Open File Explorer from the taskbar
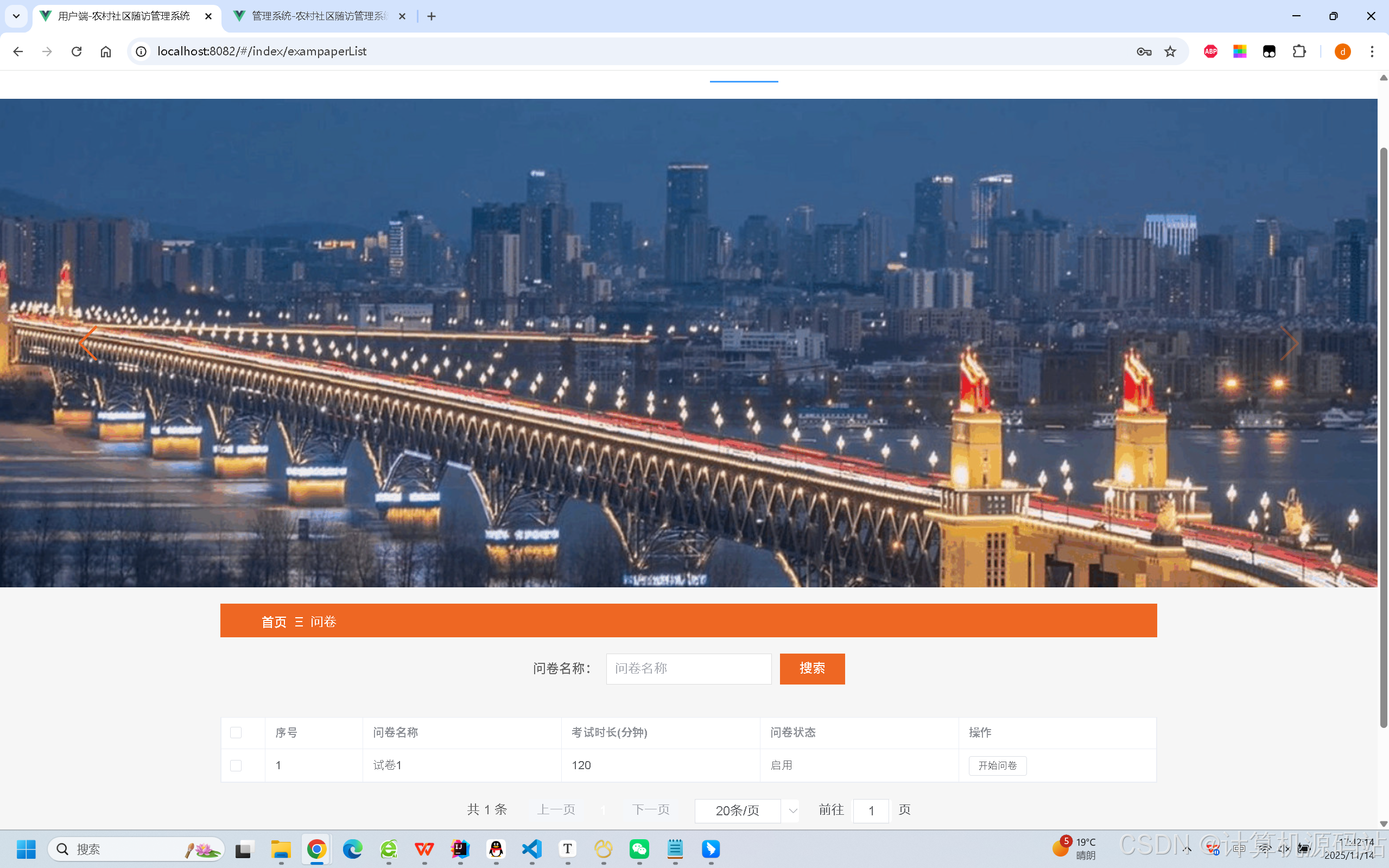This screenshot has width=1389, height=868. (281, 848)
